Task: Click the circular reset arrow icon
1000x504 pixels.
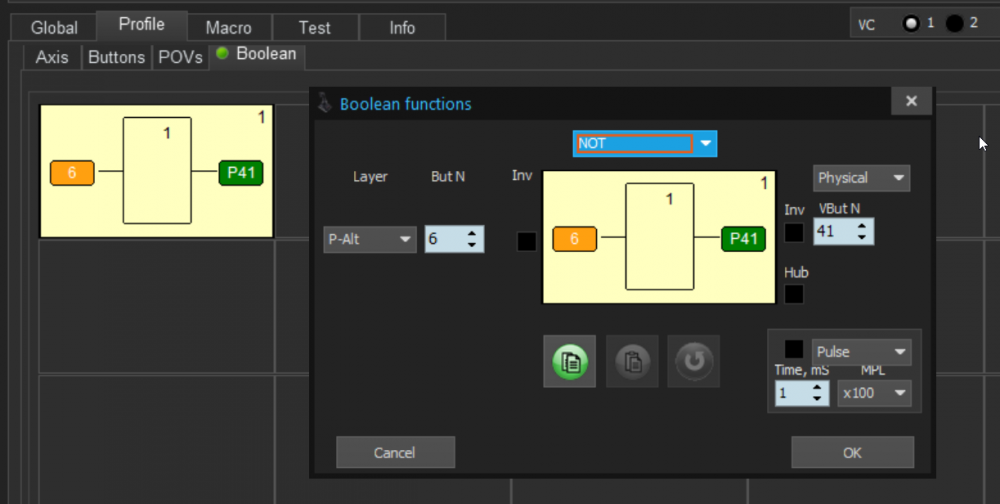Action: pos(694,362)
